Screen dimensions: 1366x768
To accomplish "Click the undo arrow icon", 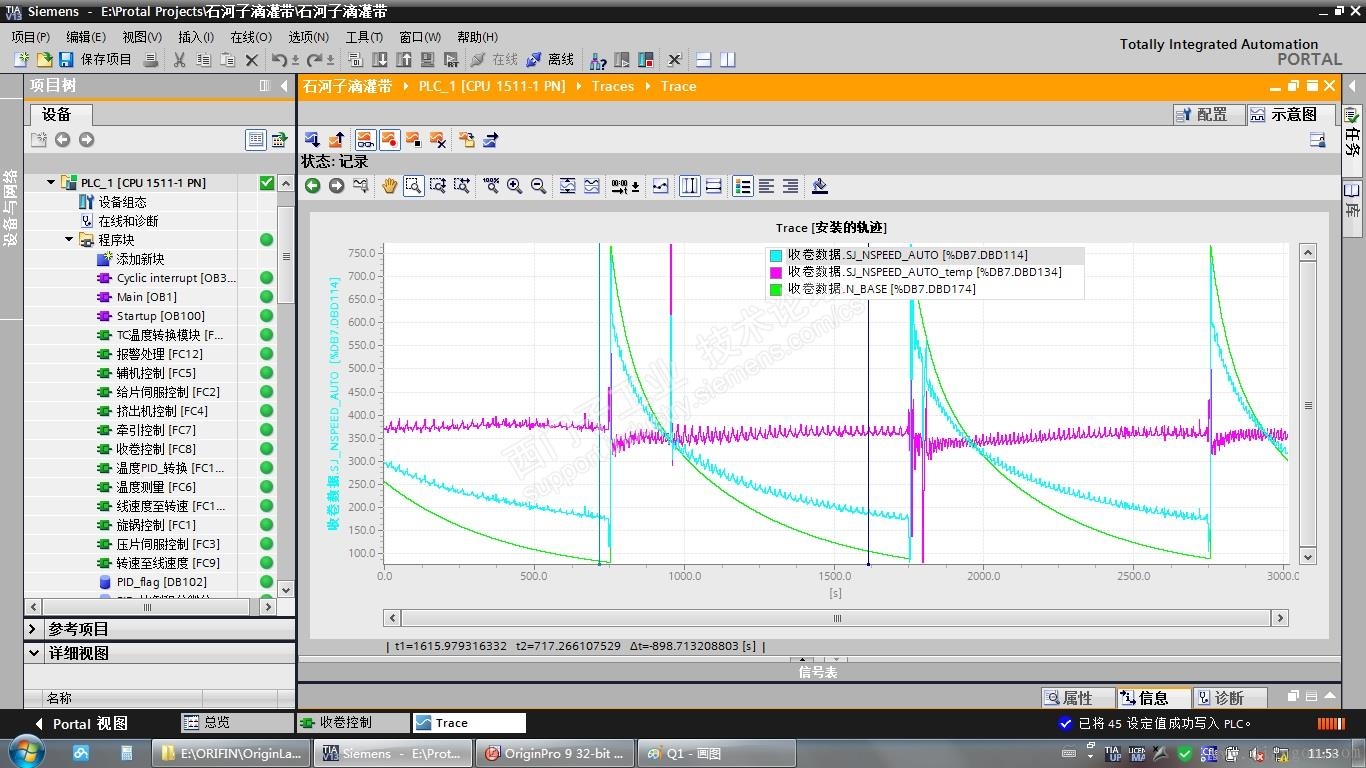I will click(280, 60).
